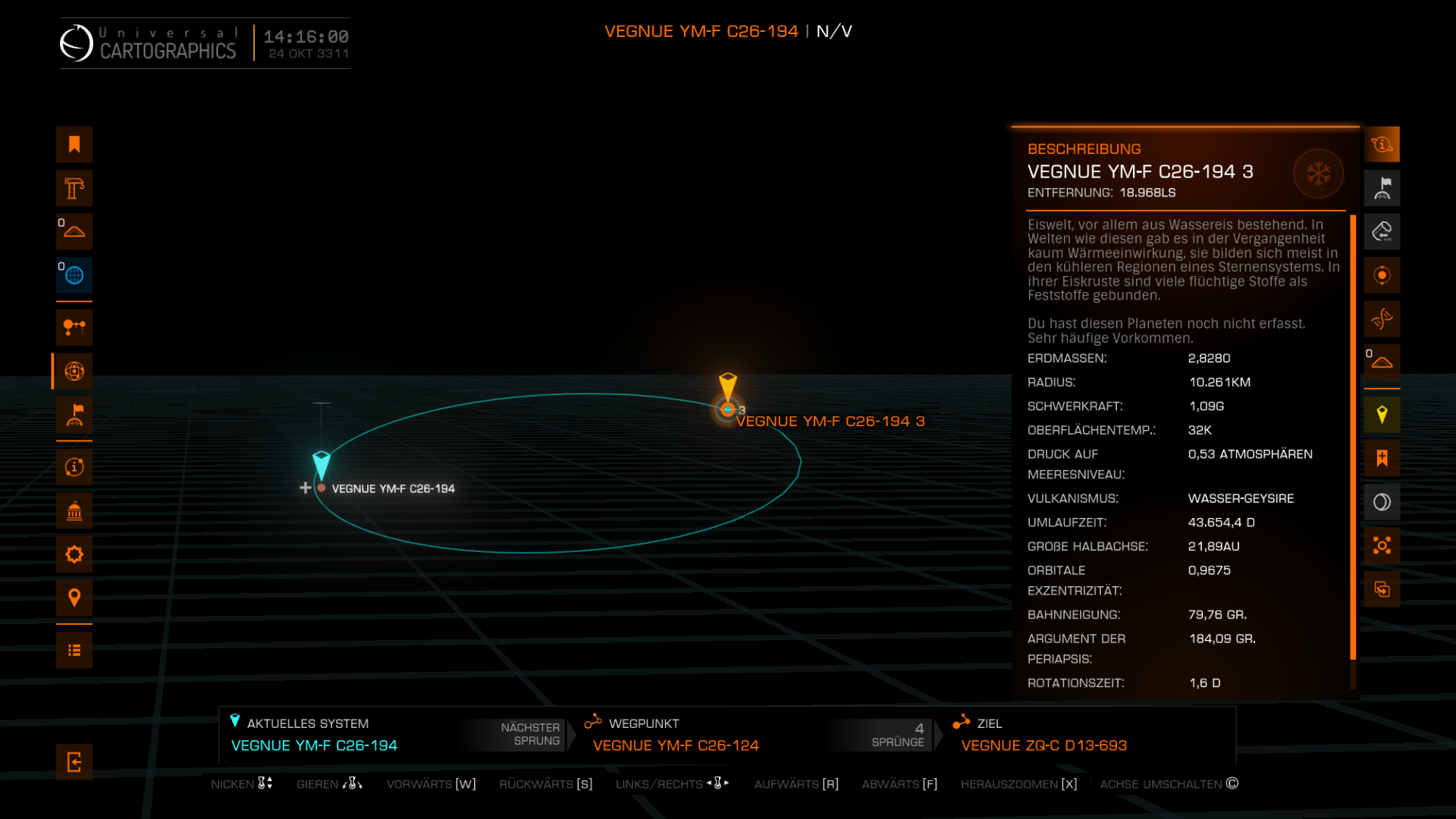Toggle the blue globe filter icon

[x=74, y=275]
